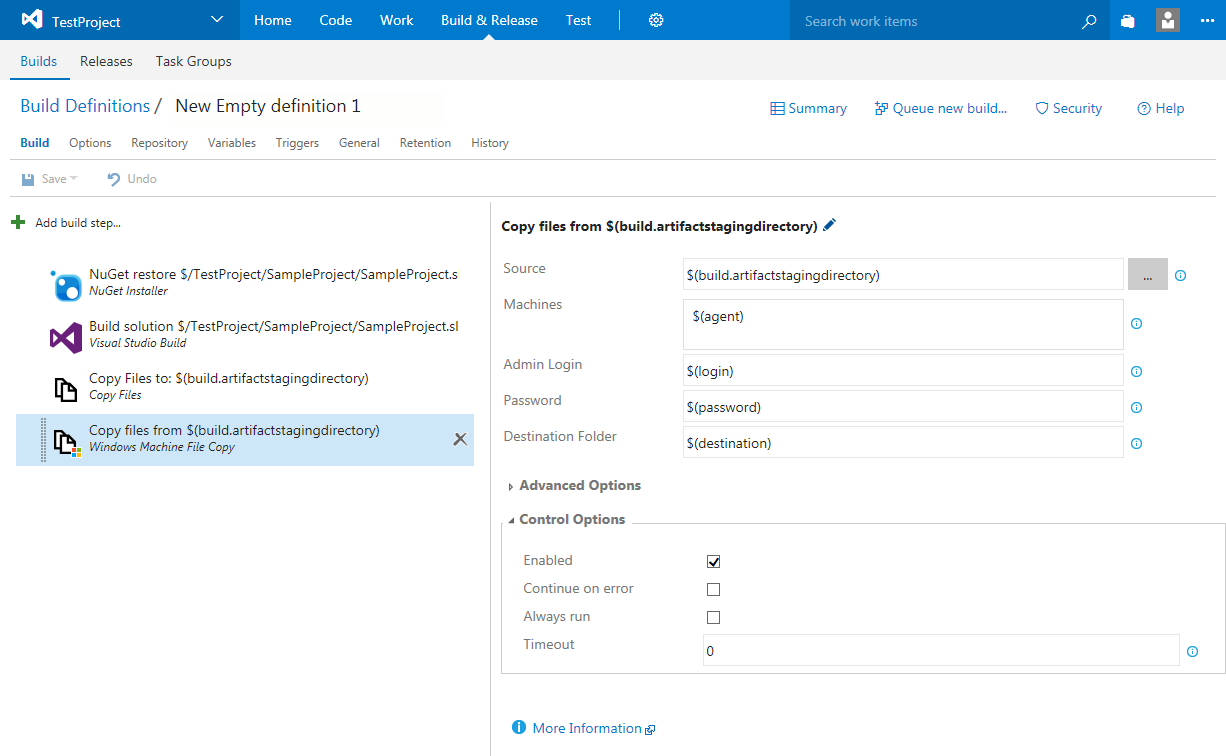Click the info icon beside Timeout field
This screenshot has height=756, width=1226.
[1192, 651]
